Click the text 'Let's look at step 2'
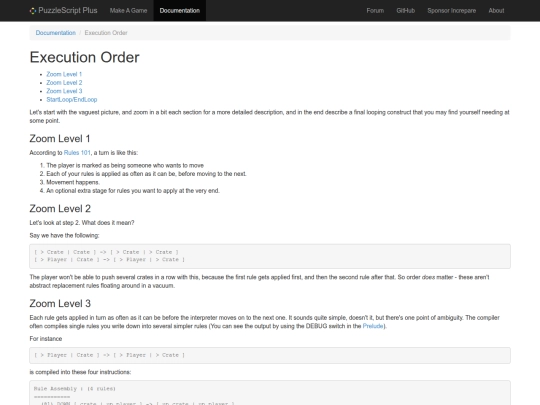 [54, 223]
